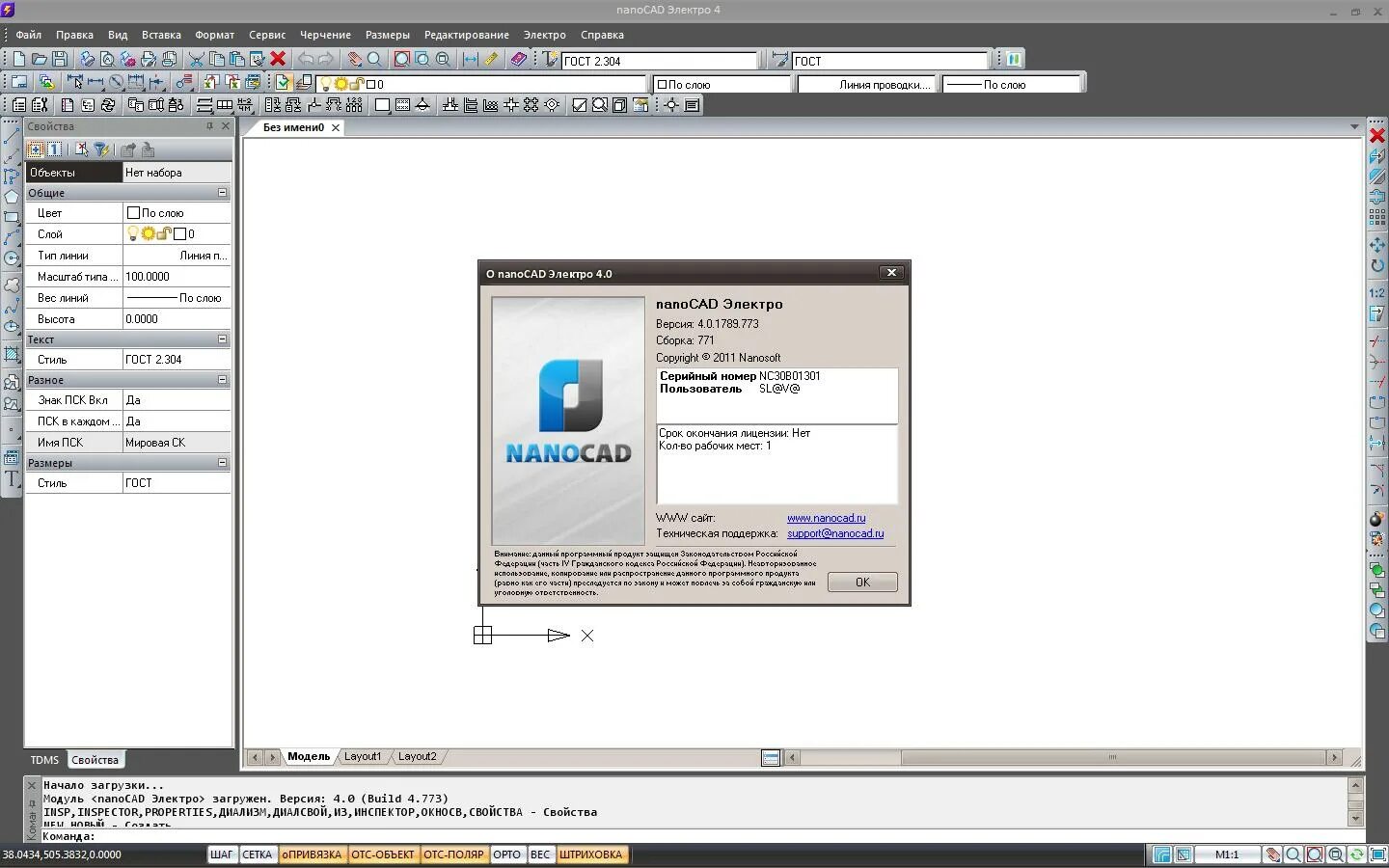Activate the Zoom magnifier tool
1389x868 pixels.
click(374, 60)
